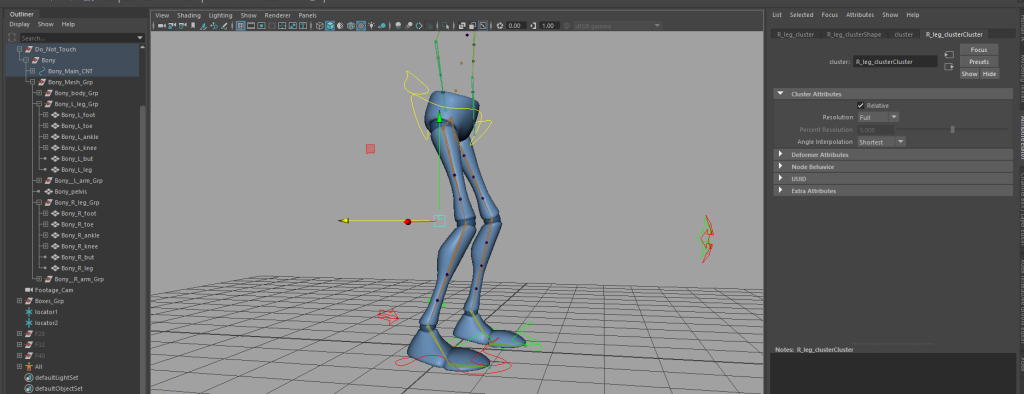The image size is (1024, 394).
Task: Open the Outliner search filter dropdown arrow
Action: (140, 38)
